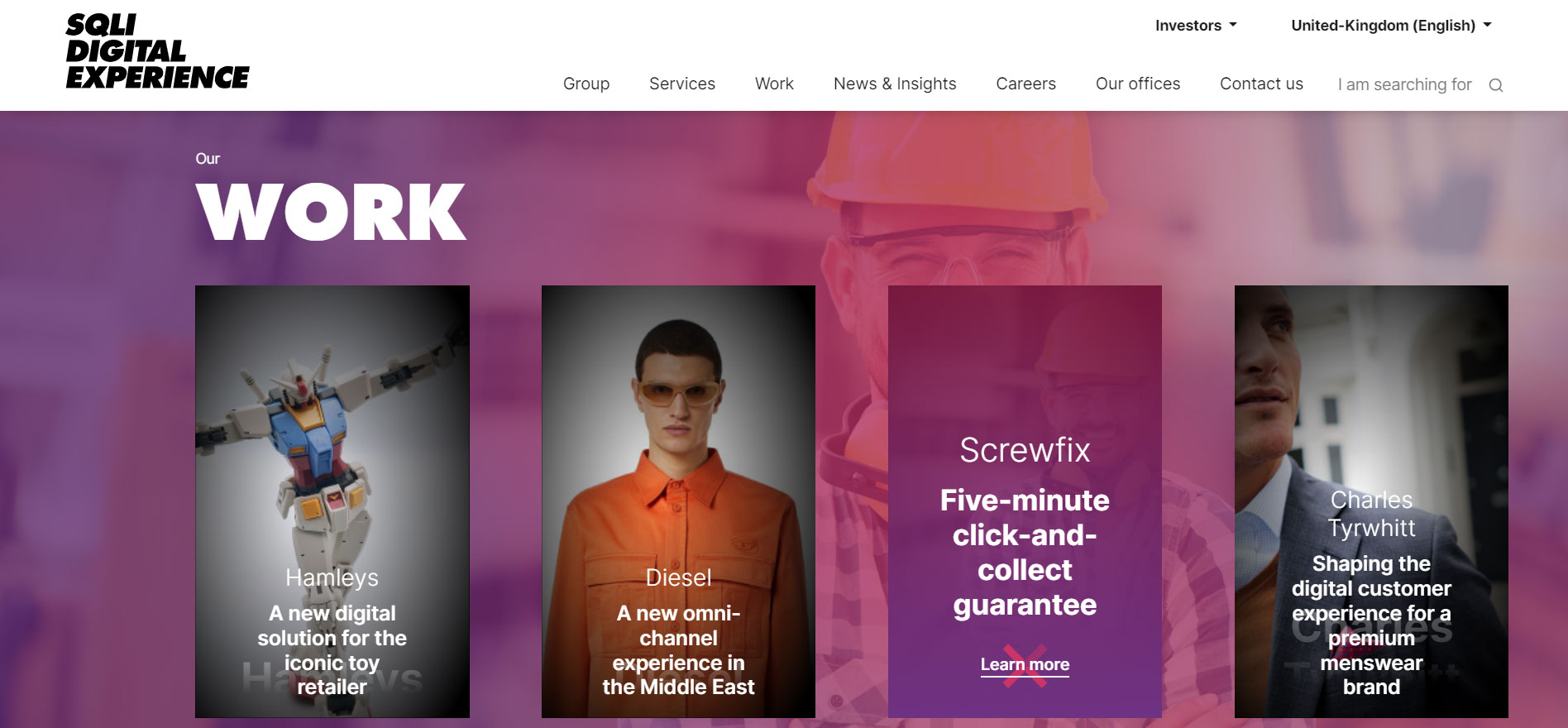
Task: Click the large WORK page heading
Action: (332, 212)
